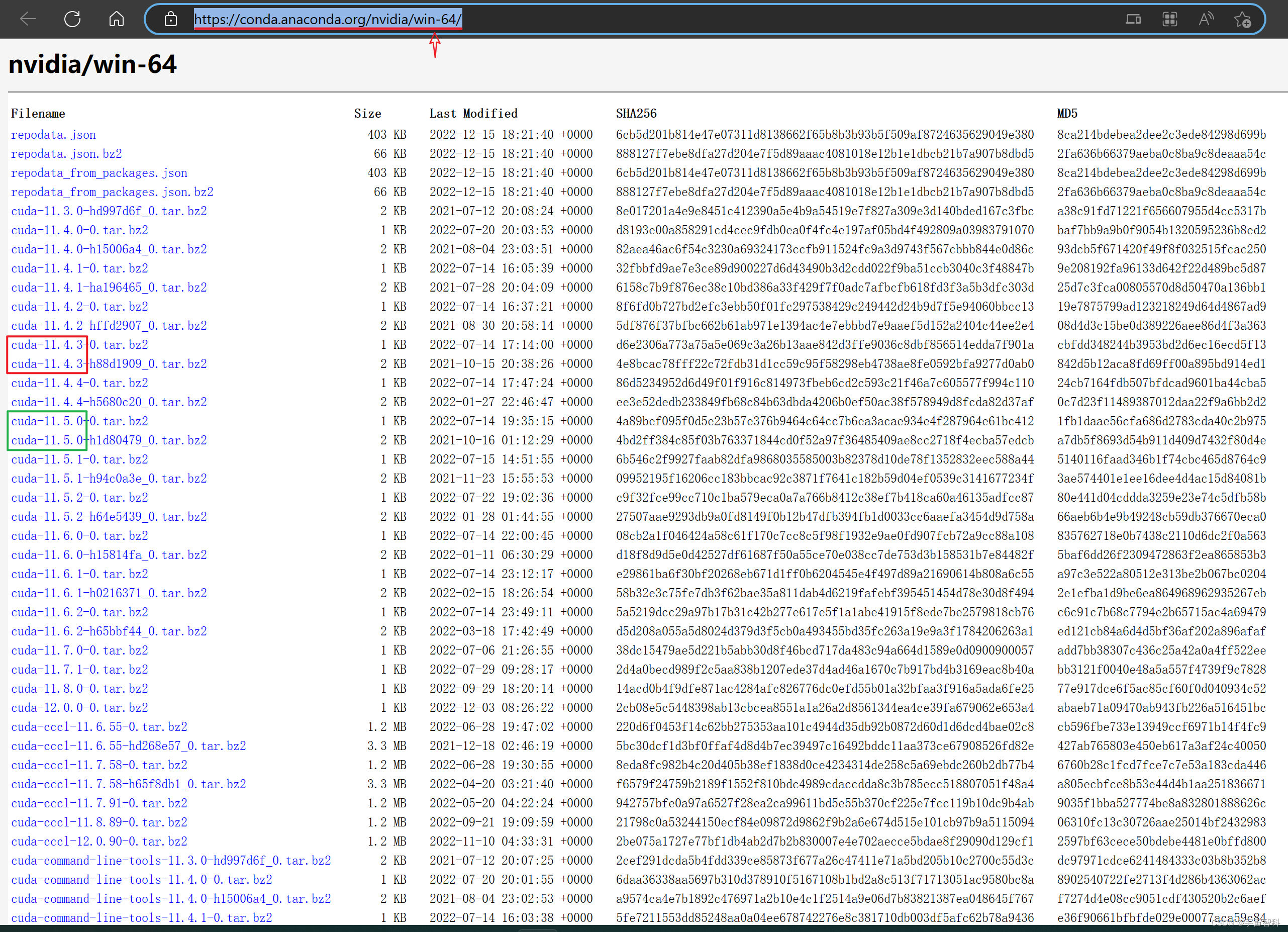Download cuda-cccl-12.0.90-0.tar.bz2
The height and width of the screenshot is (932, 1288).
click(100, 842)
